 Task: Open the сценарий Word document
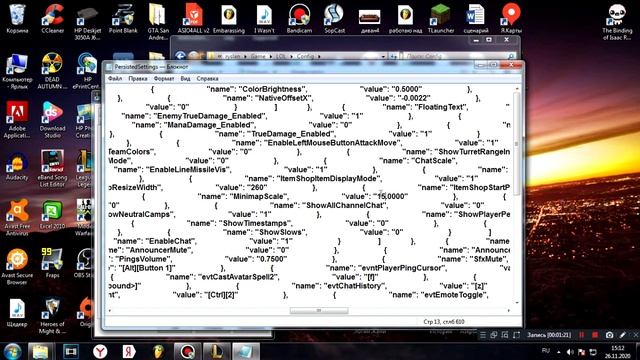[x=476, y=18]
